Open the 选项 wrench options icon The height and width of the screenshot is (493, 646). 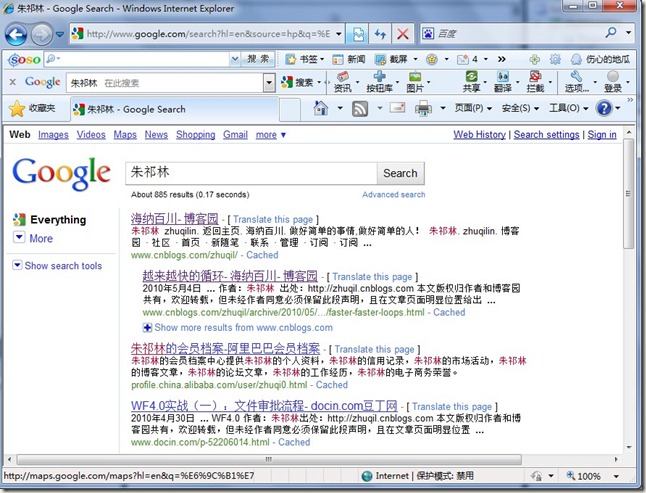[576, 82]
